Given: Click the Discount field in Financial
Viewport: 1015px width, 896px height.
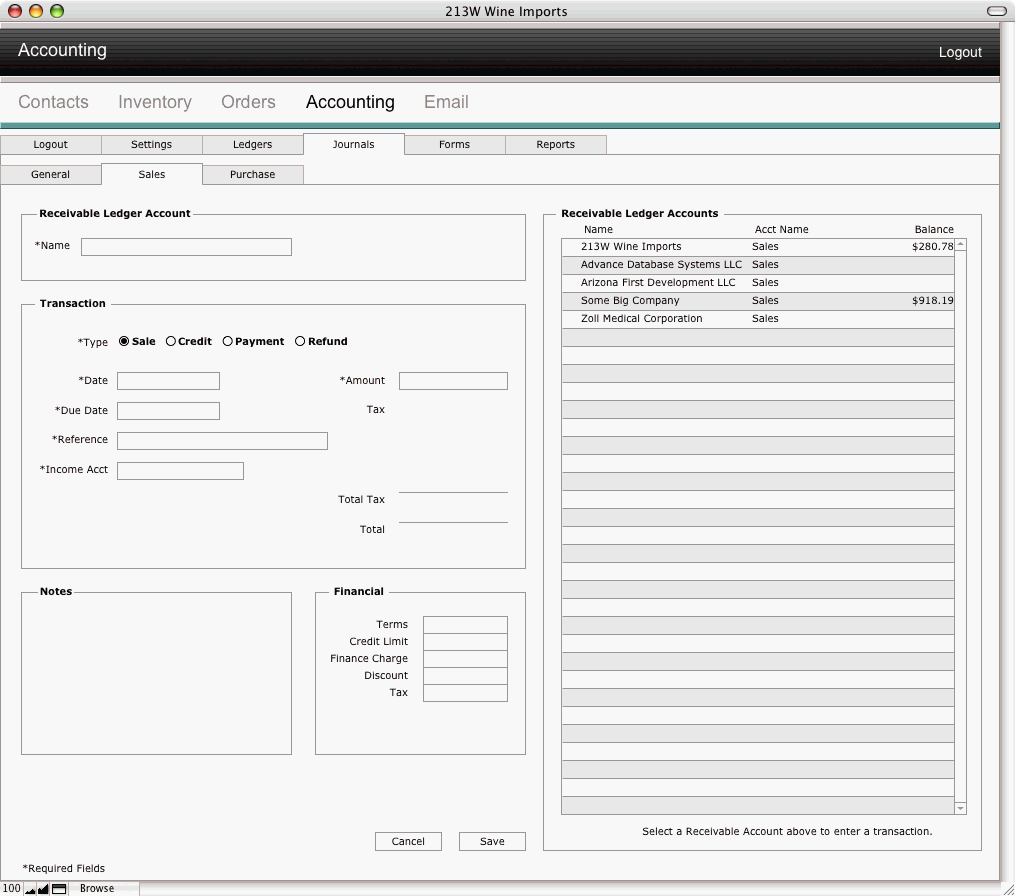Looking at the screenshot, I should pyautogui.click(x=465, y=676).
